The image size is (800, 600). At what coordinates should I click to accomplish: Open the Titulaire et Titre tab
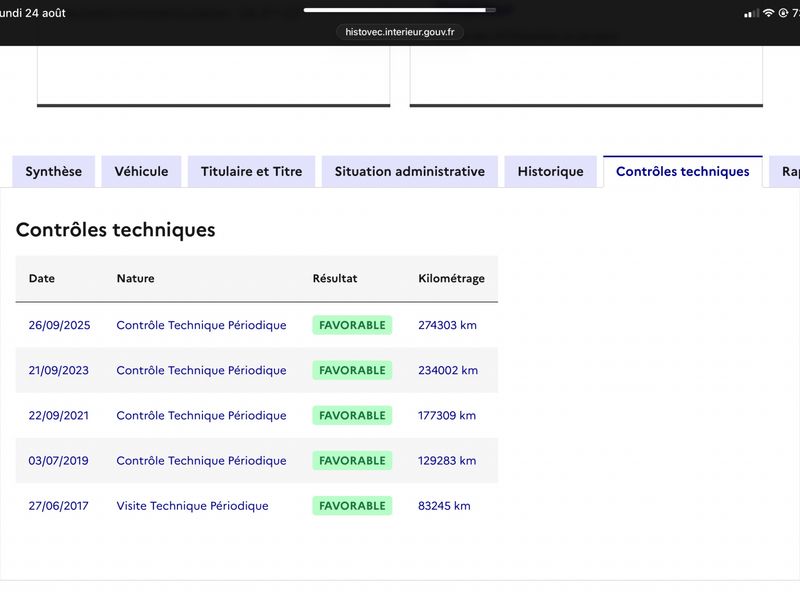coord(252,171)
